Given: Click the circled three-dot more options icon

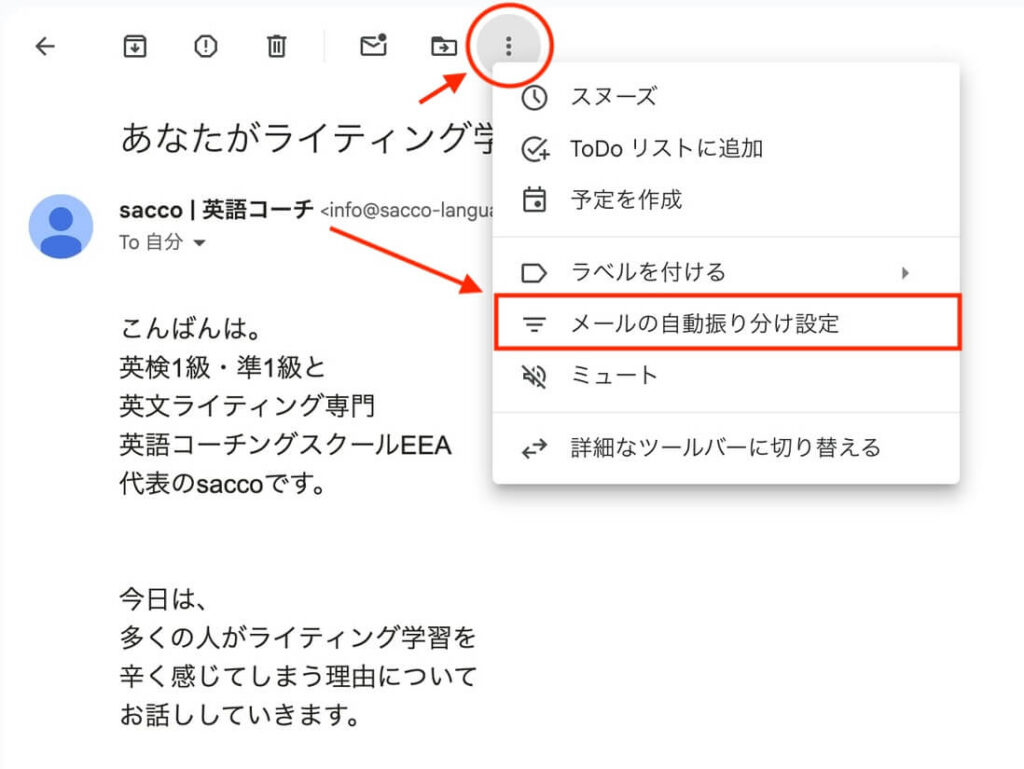Looking at the screenshot, I should 508,46.
